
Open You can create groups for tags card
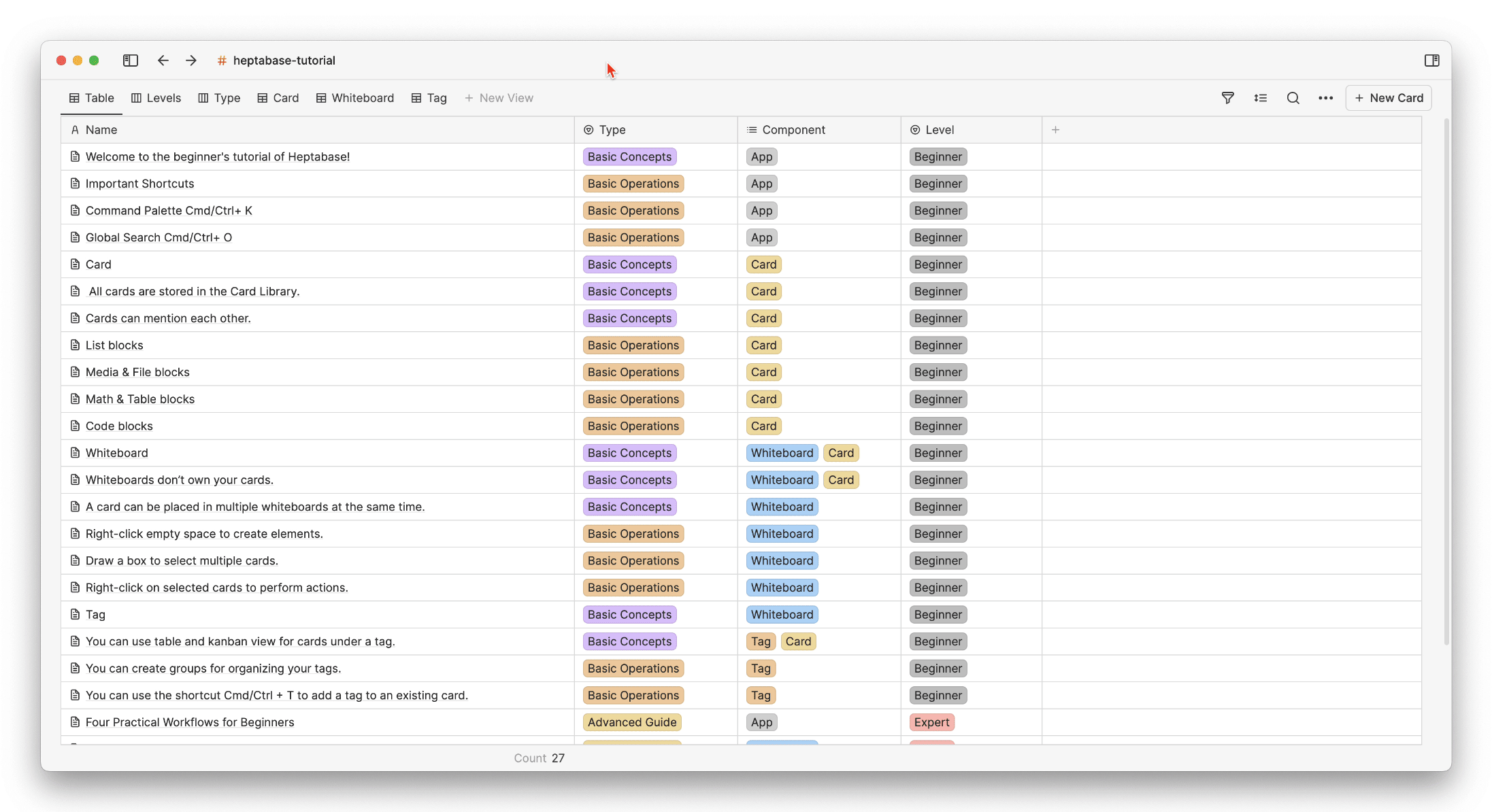click(213, 669)
